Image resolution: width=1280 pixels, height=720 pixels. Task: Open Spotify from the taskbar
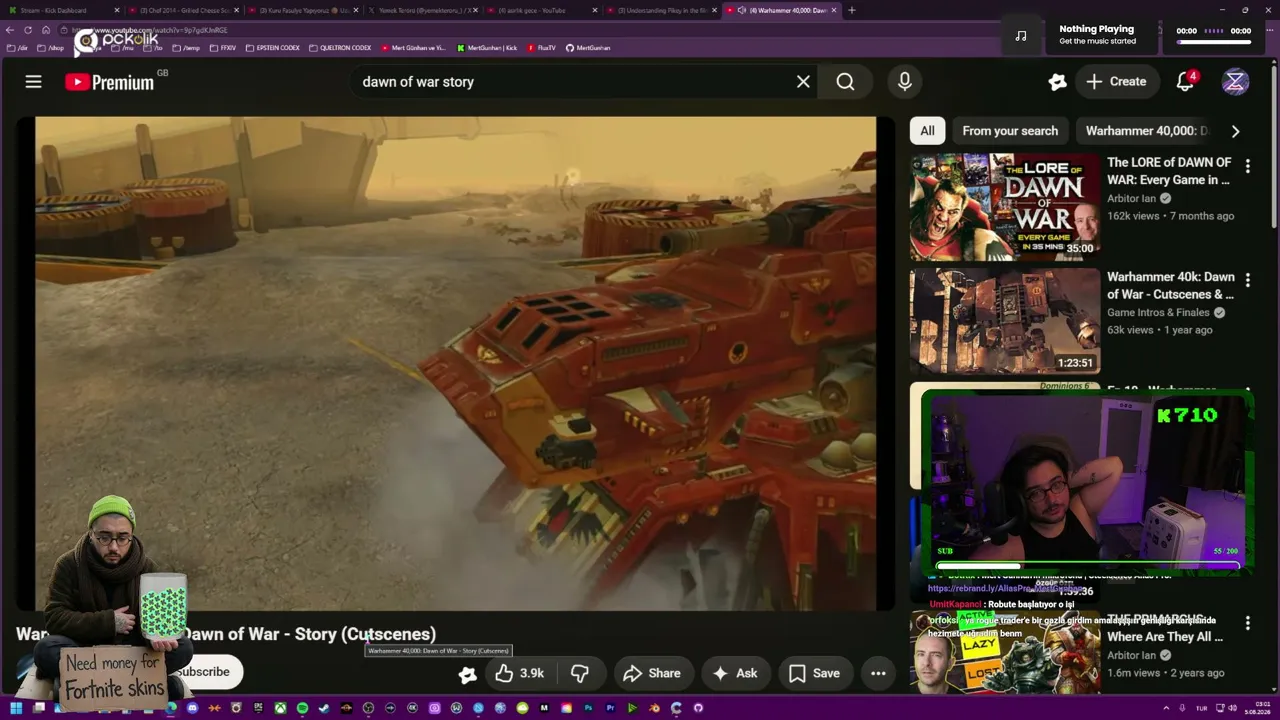click(x=302, y=708)
